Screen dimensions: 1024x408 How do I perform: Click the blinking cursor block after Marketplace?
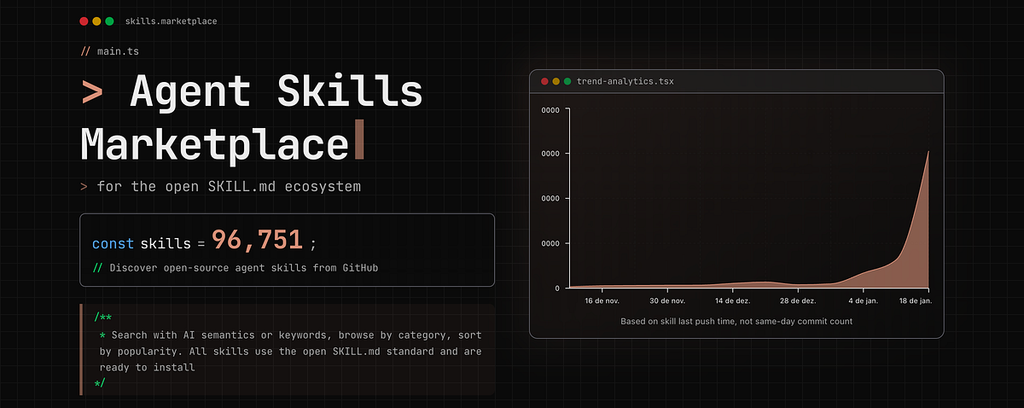coord(359,143)
